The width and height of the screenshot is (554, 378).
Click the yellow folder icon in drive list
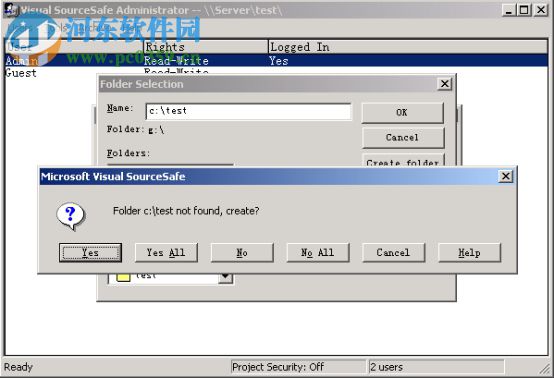pos(123,277)
